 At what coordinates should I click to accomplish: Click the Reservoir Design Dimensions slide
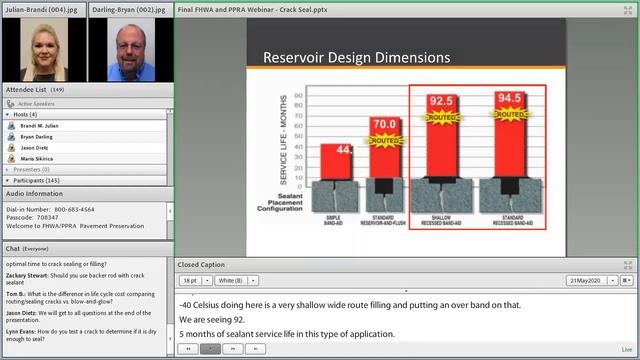(406, 138)
